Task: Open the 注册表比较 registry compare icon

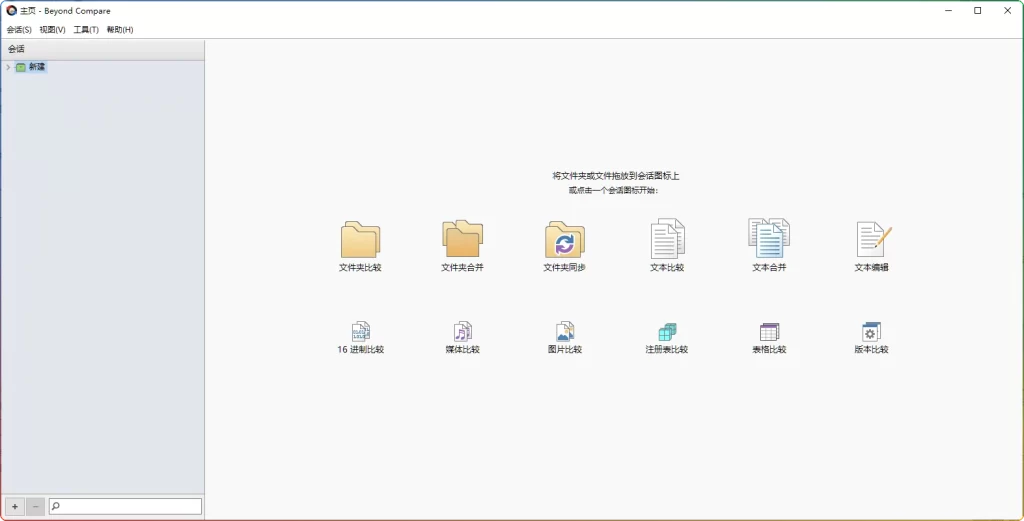Action: click(667, 332)
